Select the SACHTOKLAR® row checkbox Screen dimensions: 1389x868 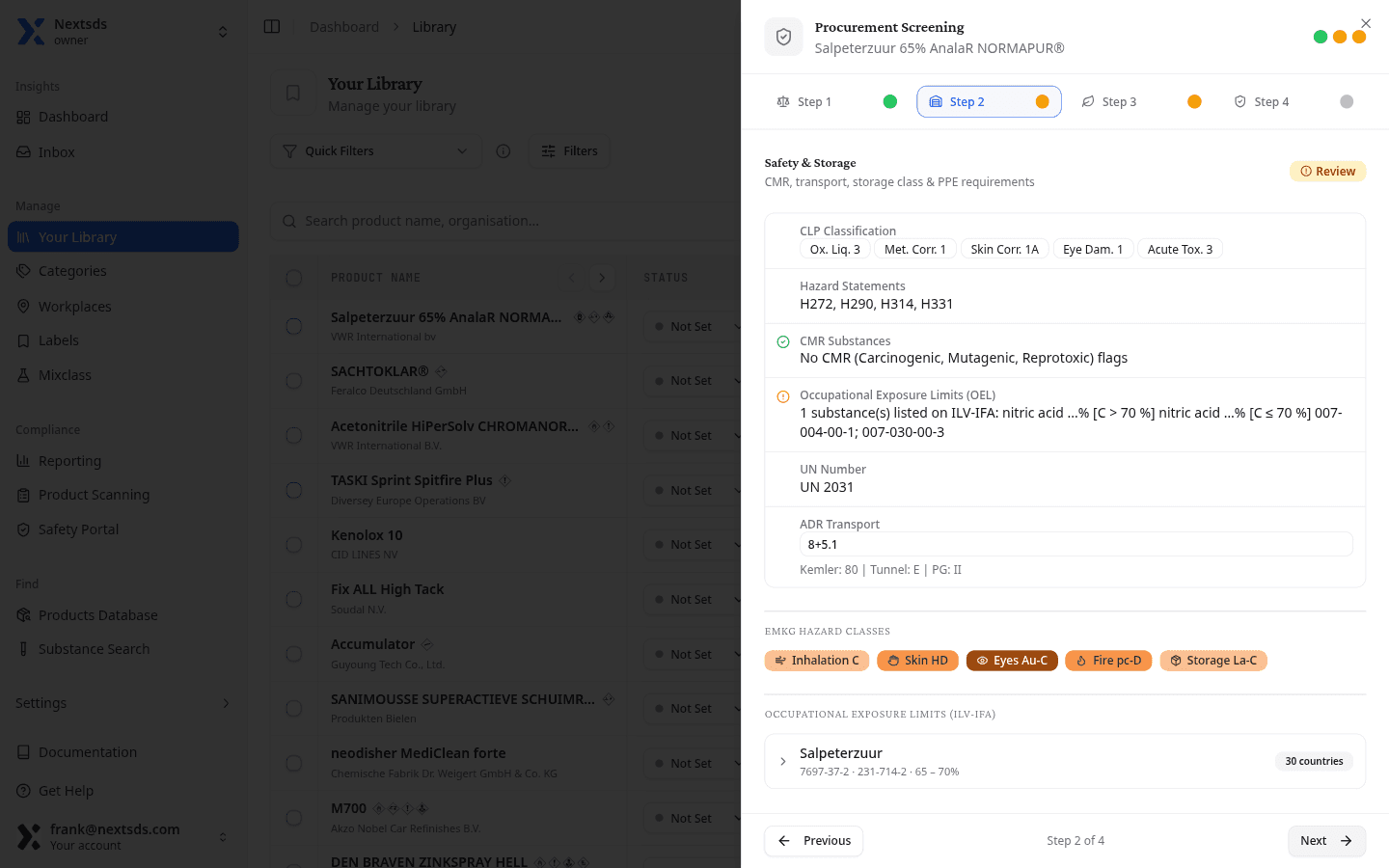(x=294, y=381)
